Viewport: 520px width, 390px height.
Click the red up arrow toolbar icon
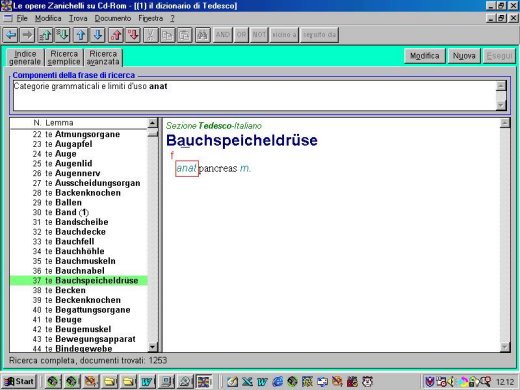115,35
